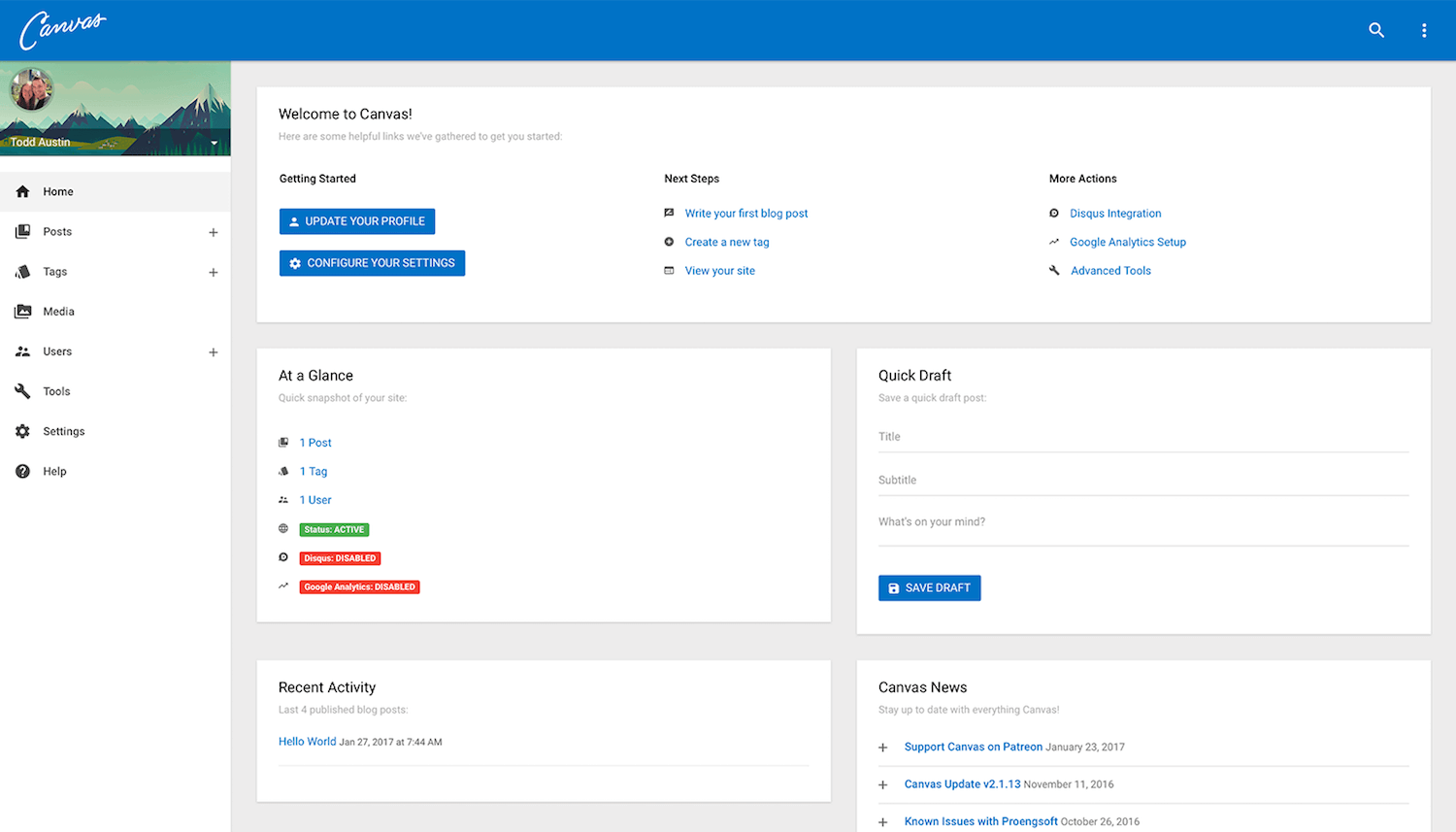Expand the Todd Austin account dropdown arrow
Screen dimensions: 1456x832
[215, 143]
